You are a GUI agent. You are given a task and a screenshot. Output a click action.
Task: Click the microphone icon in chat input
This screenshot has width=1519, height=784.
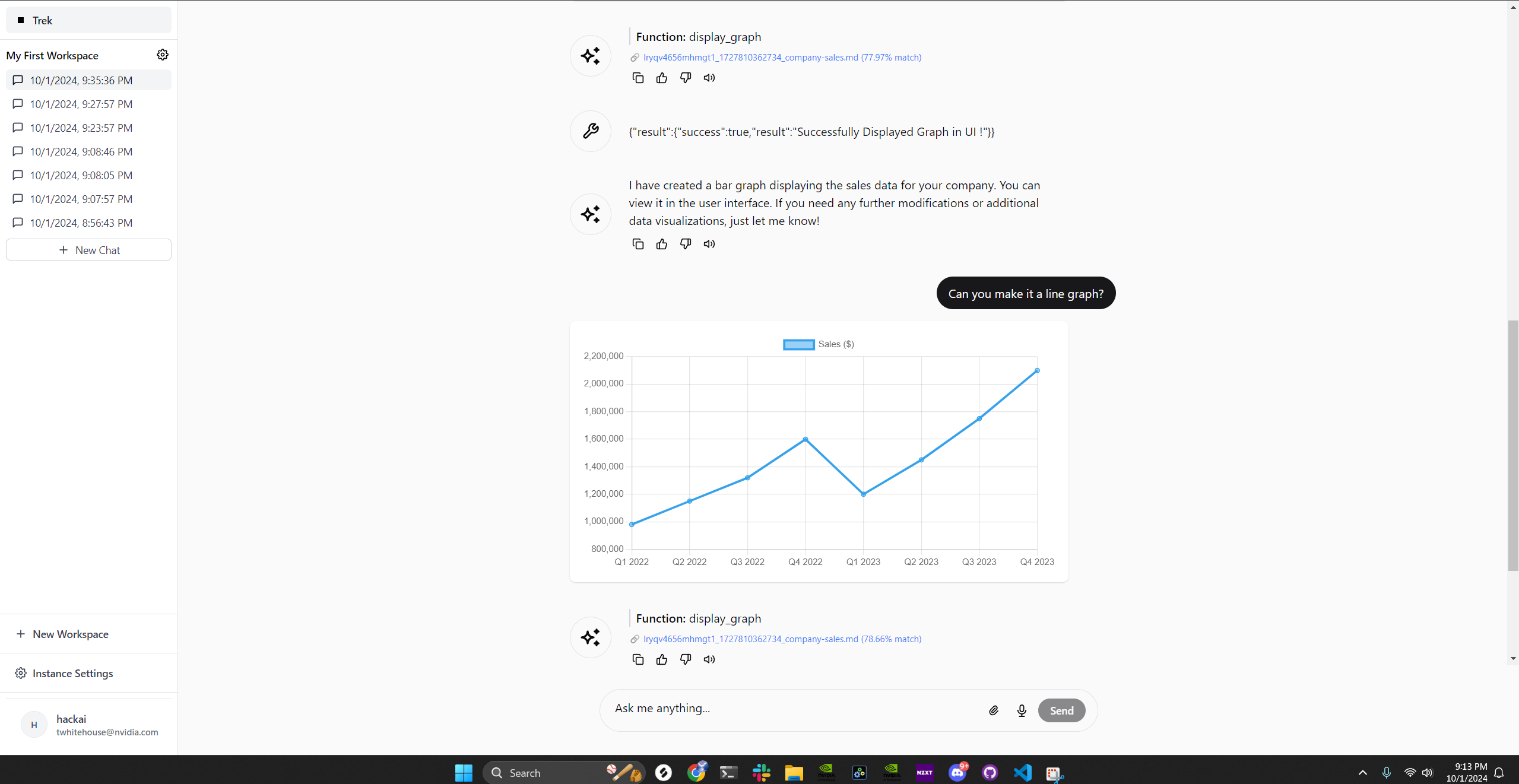(1021, 710)
